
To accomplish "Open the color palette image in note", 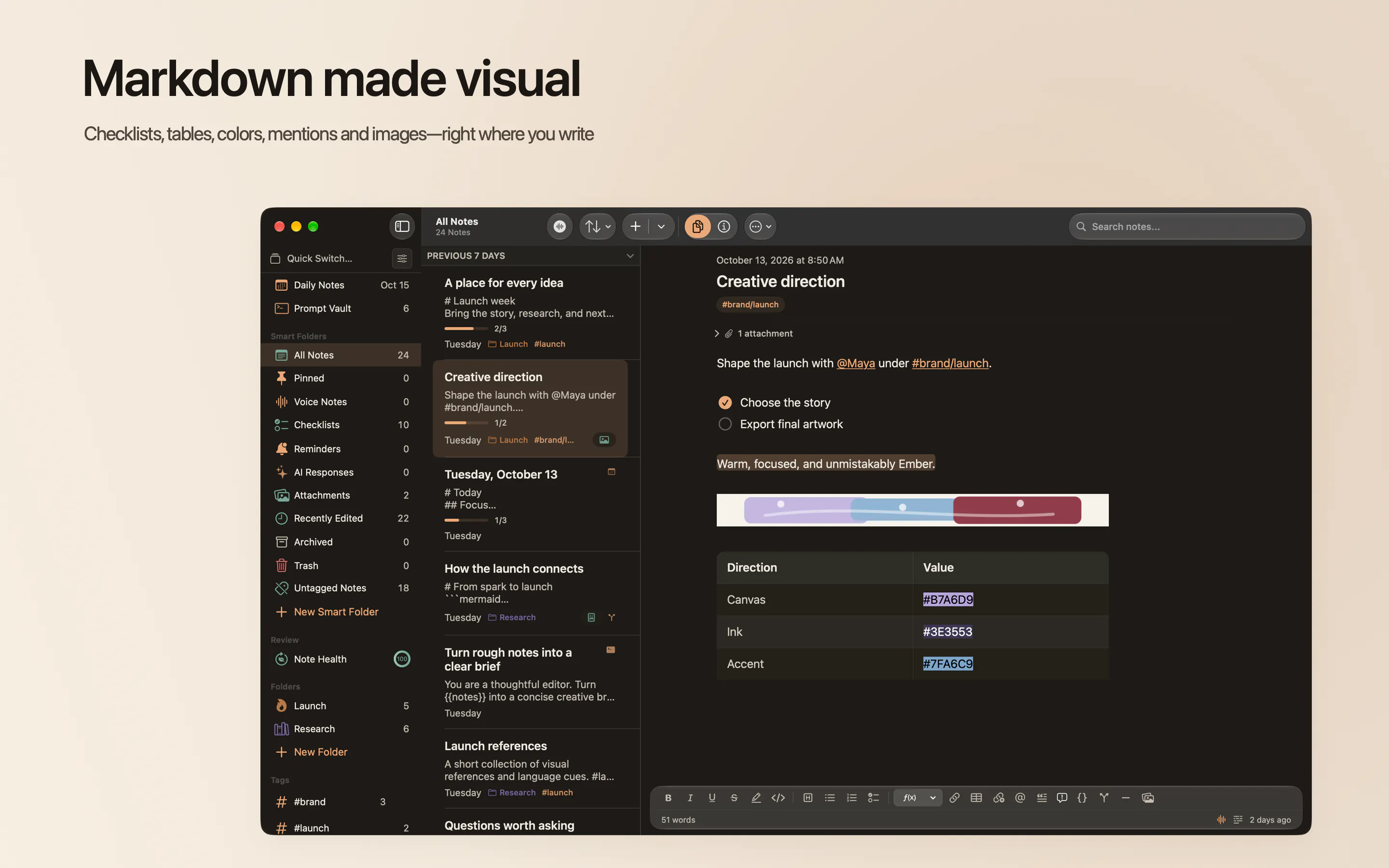I will pyautogui.click(x=912, y=510).
